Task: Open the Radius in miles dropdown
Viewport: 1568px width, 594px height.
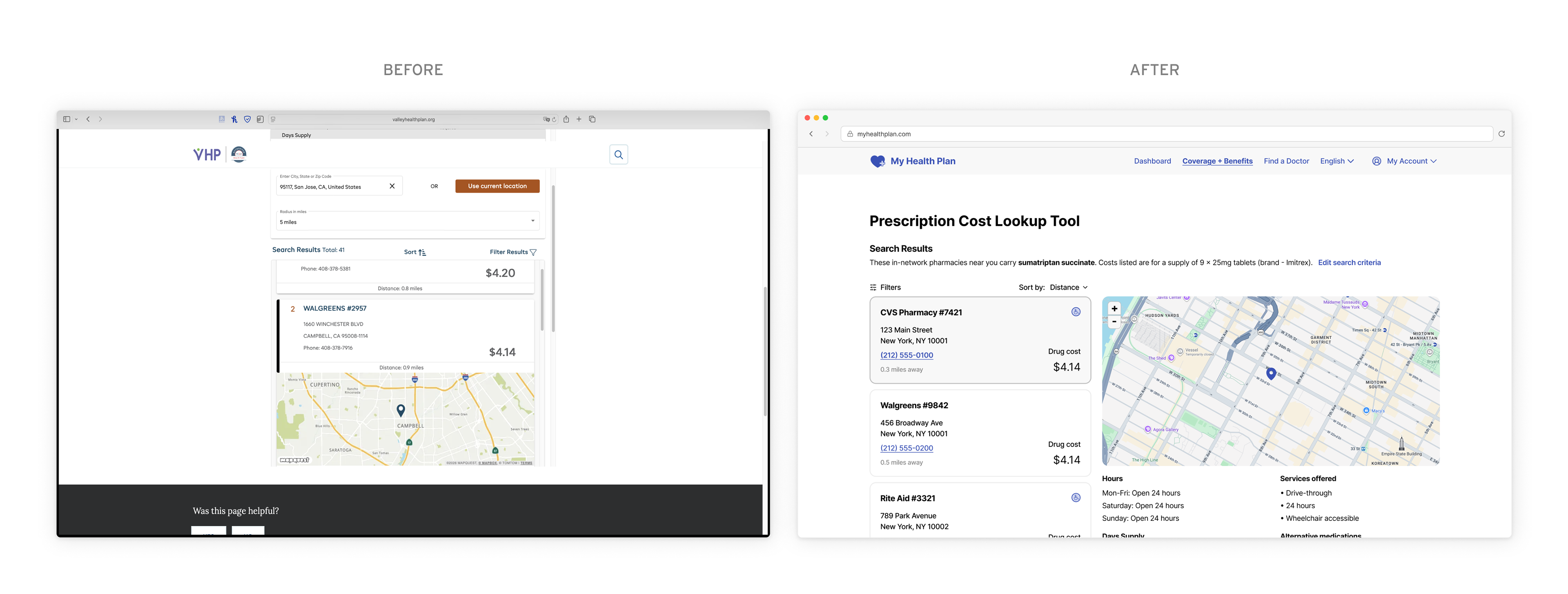Action: pyautogui.click(x=407, y=221)
